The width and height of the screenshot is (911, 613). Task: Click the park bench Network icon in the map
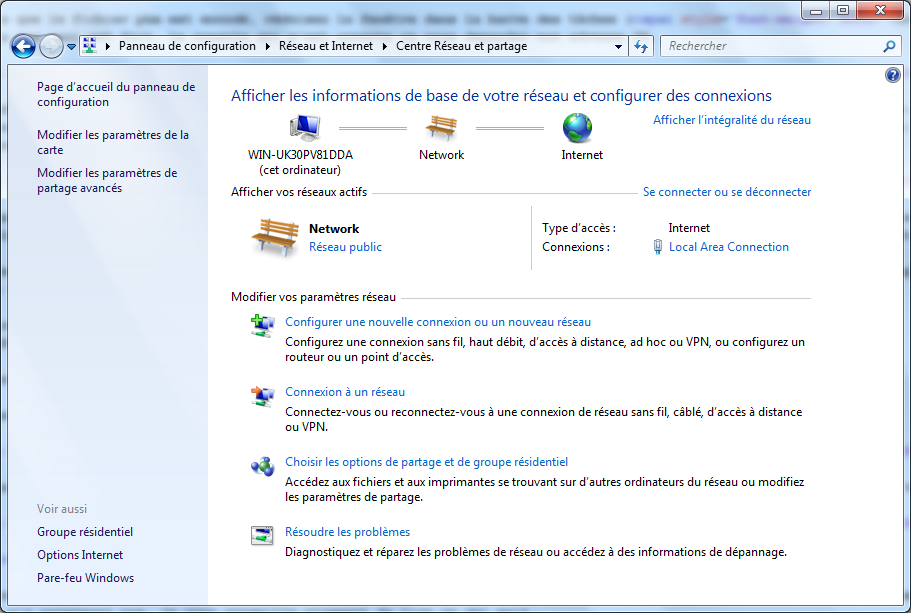pos(441,127)
